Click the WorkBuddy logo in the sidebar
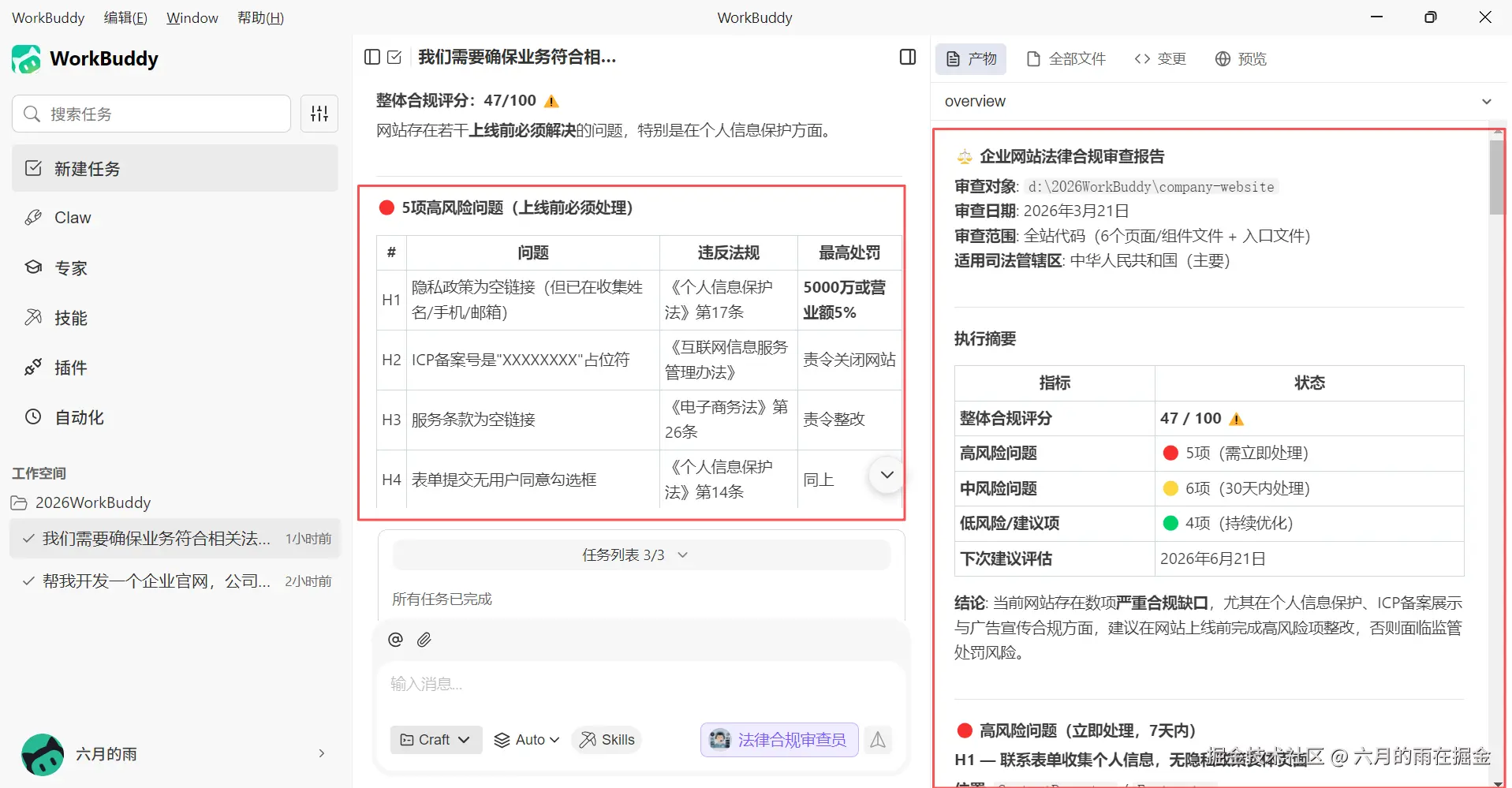Image resolution: width=1512 pixels, height=788 pixels. coord(26,59)
